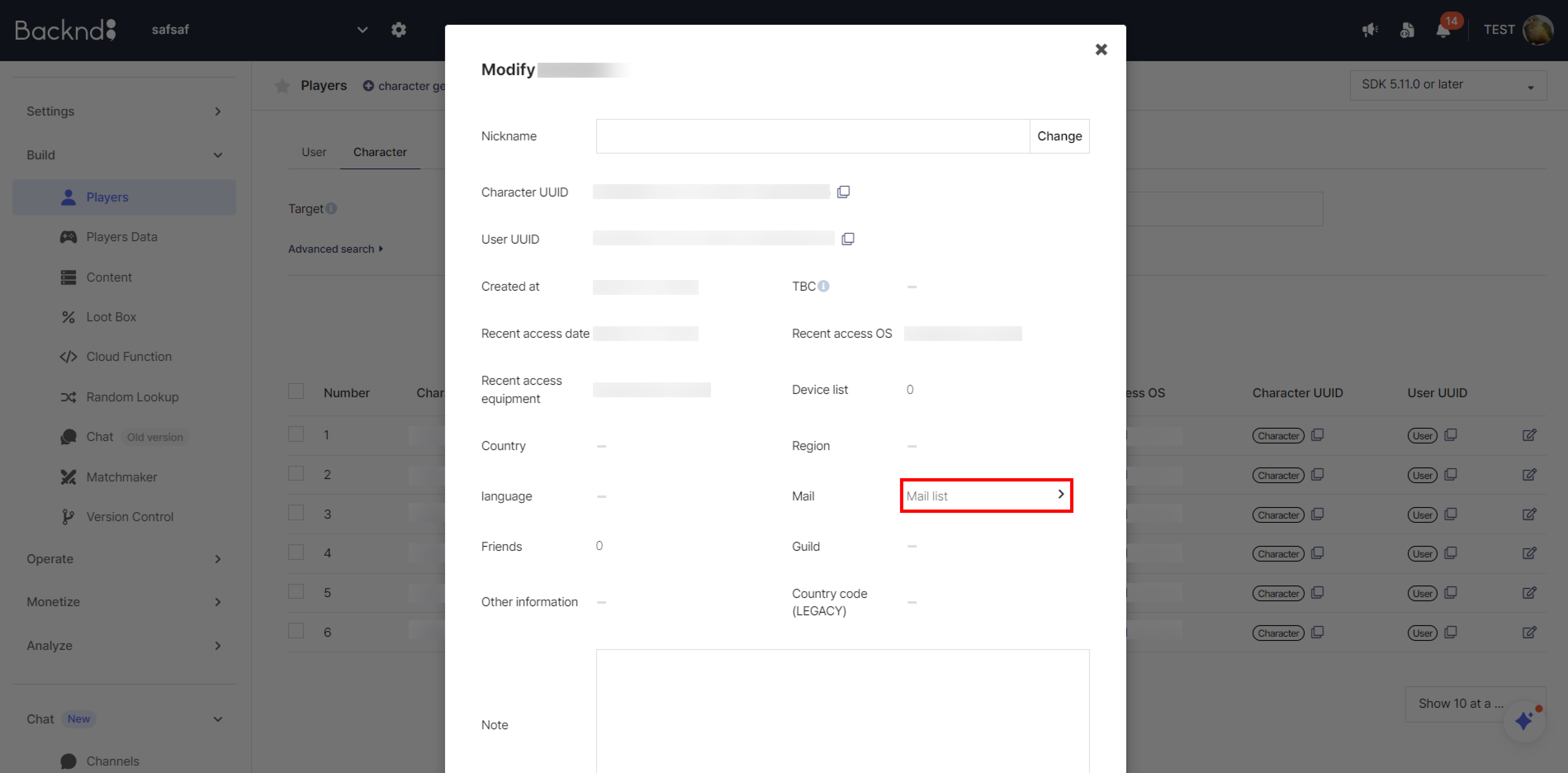Expand the Monetize sidebar section
Screen dimensions: 1568x773
click(x=124, y=602)
